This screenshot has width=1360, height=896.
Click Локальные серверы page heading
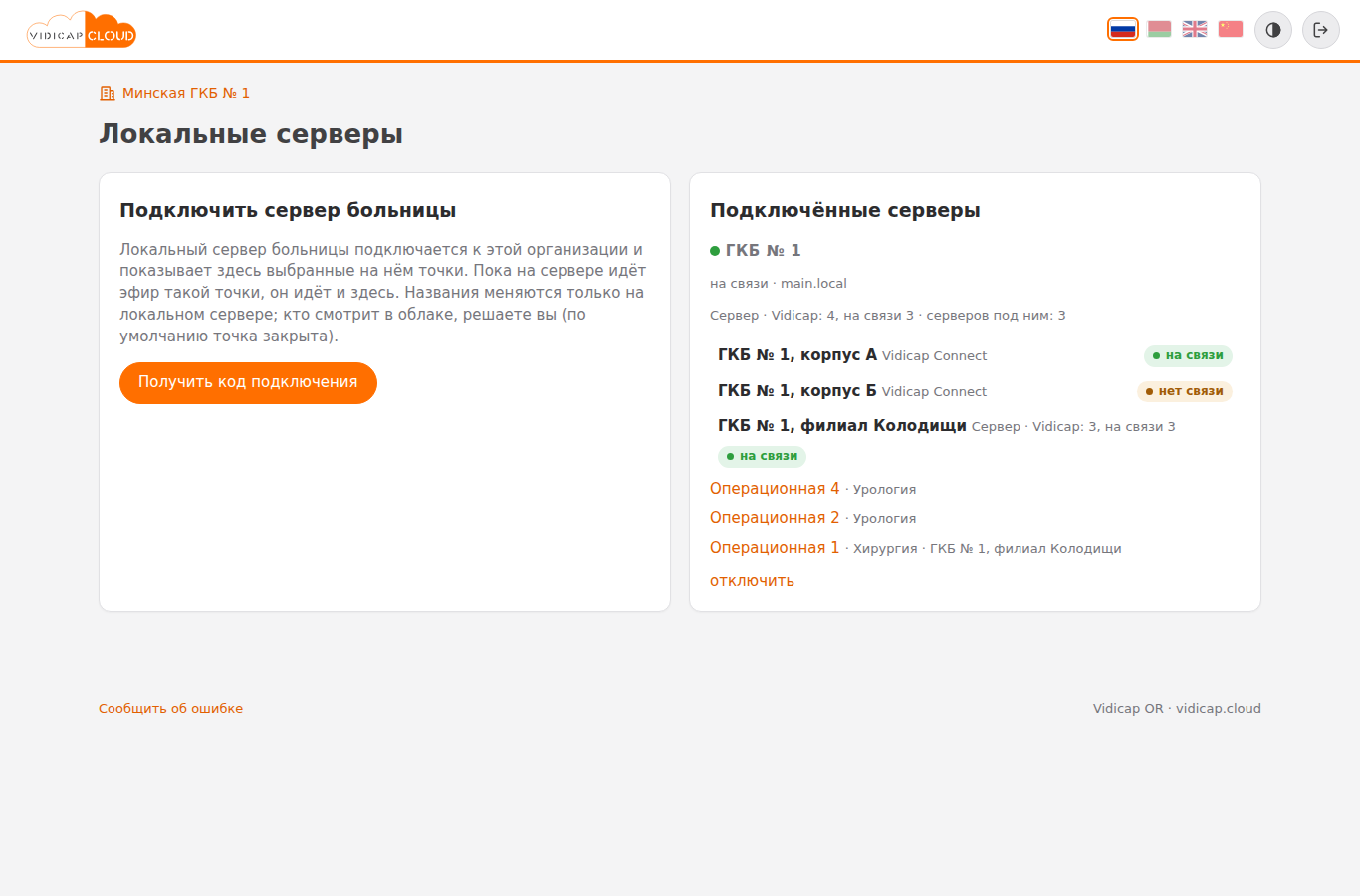(x=251, y=134)
